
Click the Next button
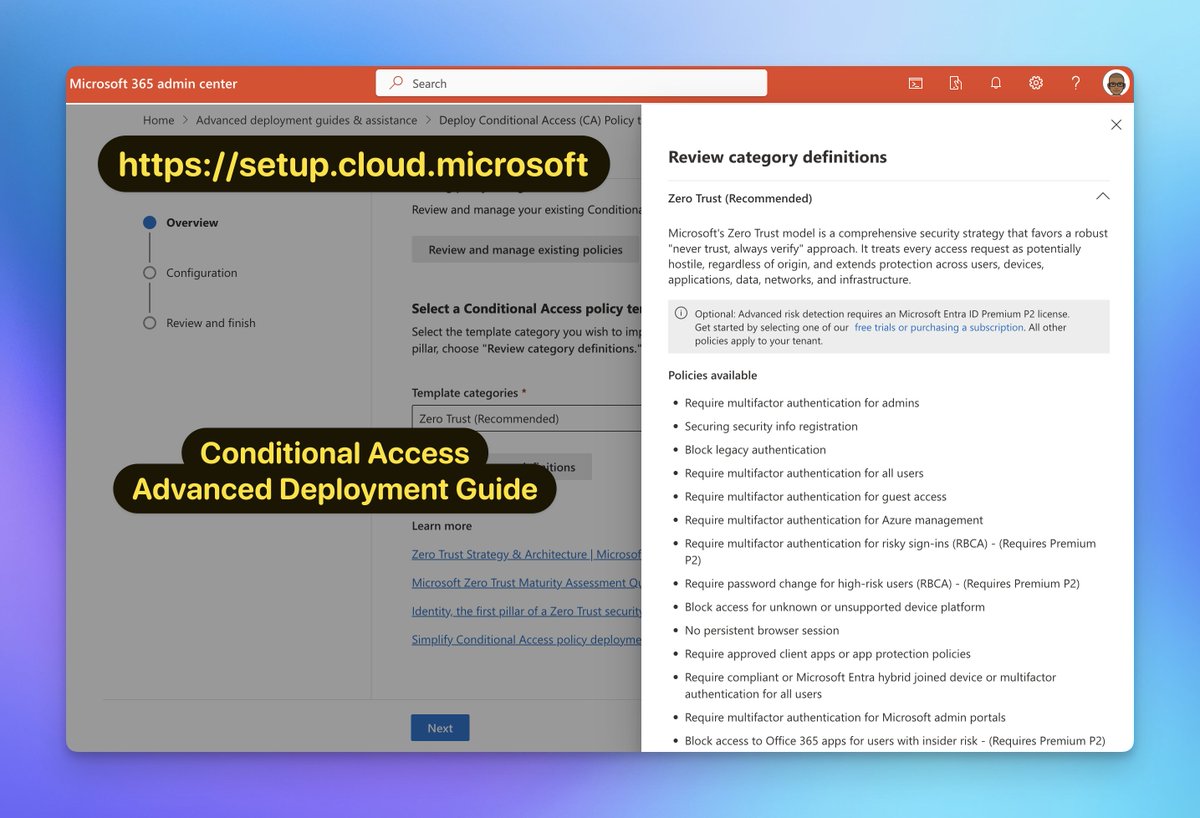(x=440, y=728)
